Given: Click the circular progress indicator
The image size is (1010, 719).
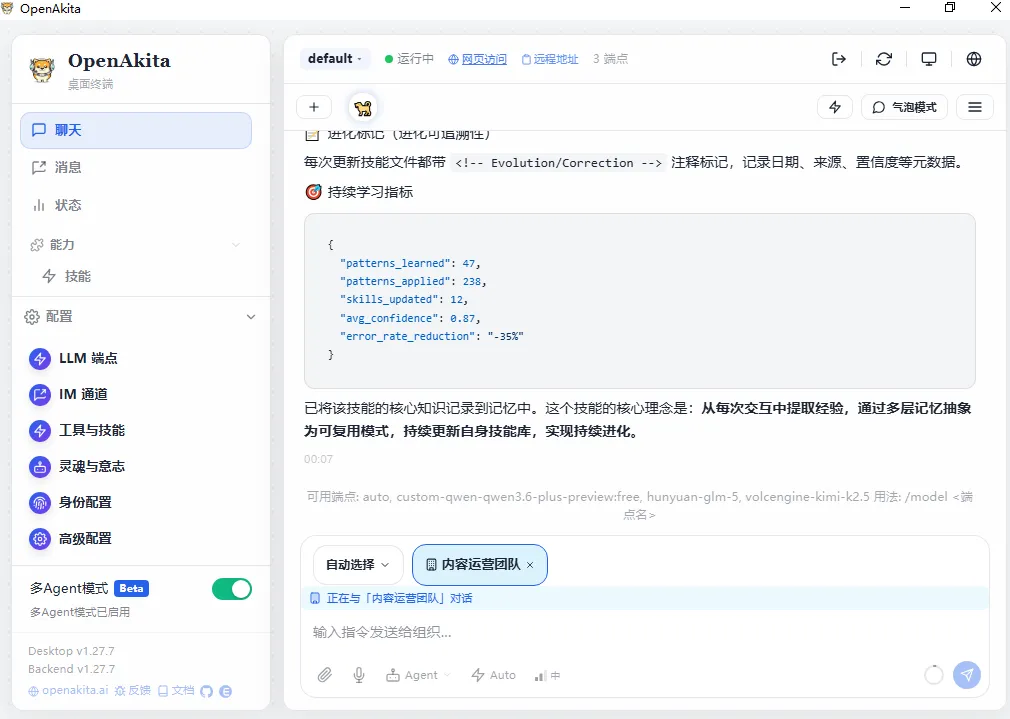Looking at the screenshot, I should click(934, 675).
